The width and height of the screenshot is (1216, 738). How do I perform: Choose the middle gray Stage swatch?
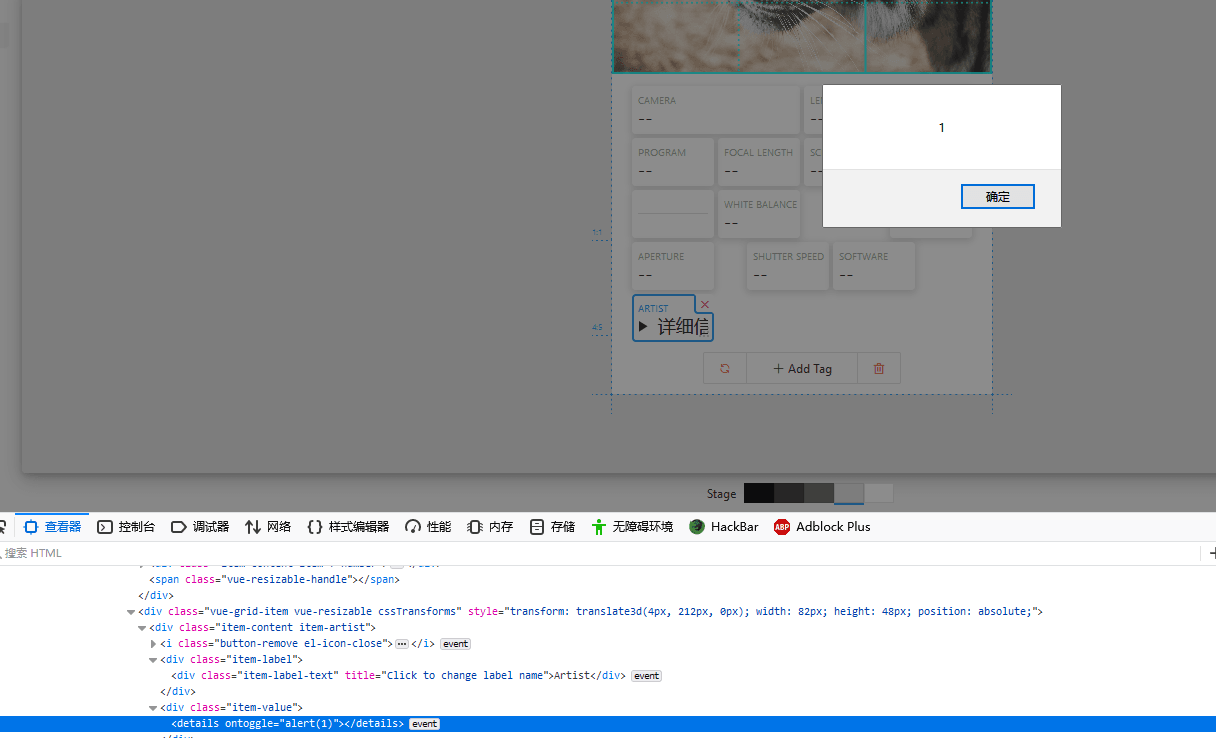pyautogui.click(x=819, y=493)
